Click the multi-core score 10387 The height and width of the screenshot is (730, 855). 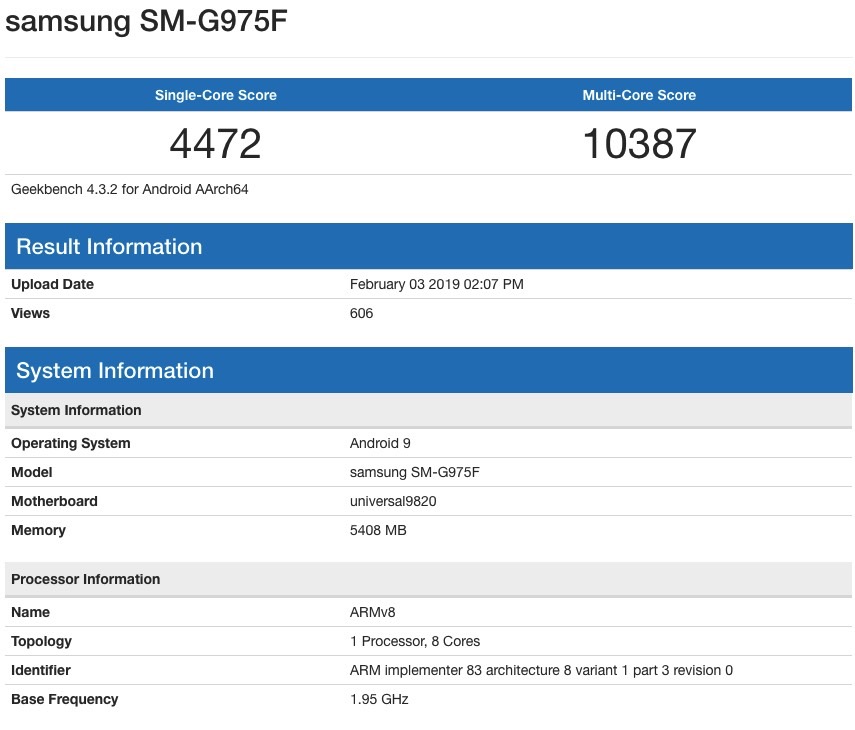[x=639, y=144]
